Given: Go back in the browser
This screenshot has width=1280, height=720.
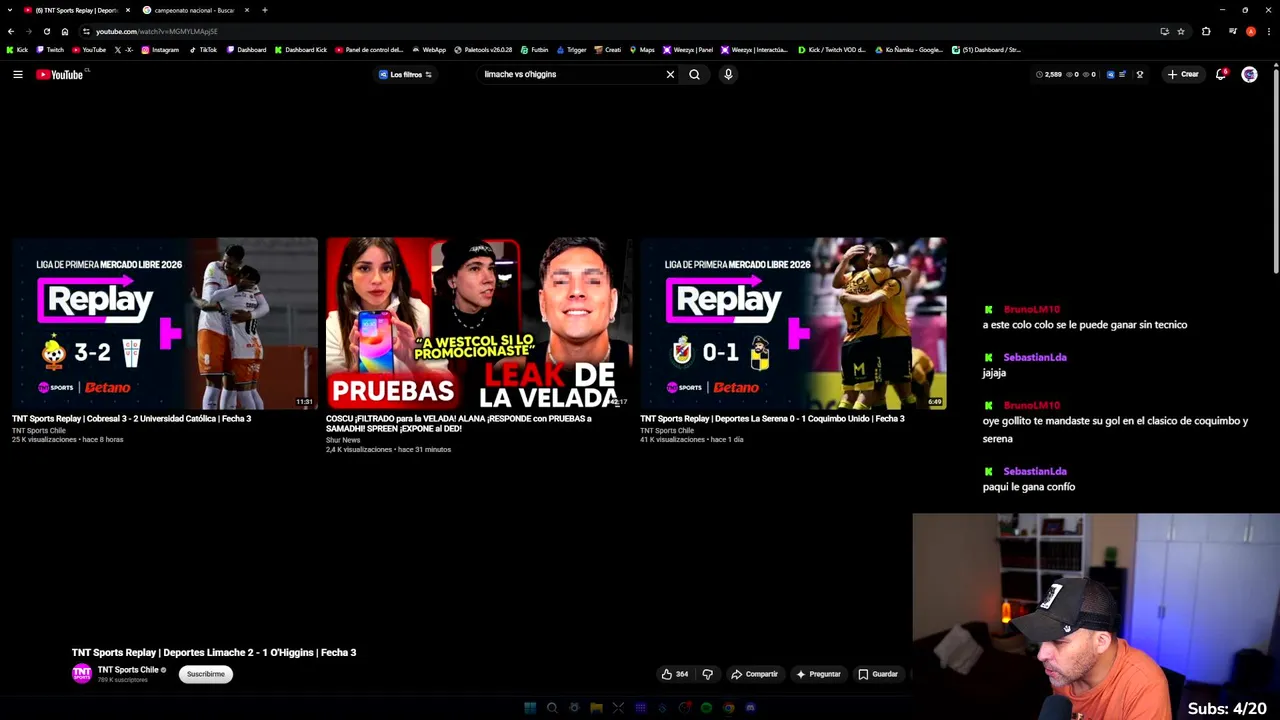Looking at the screenshot, I should (11, 31).
